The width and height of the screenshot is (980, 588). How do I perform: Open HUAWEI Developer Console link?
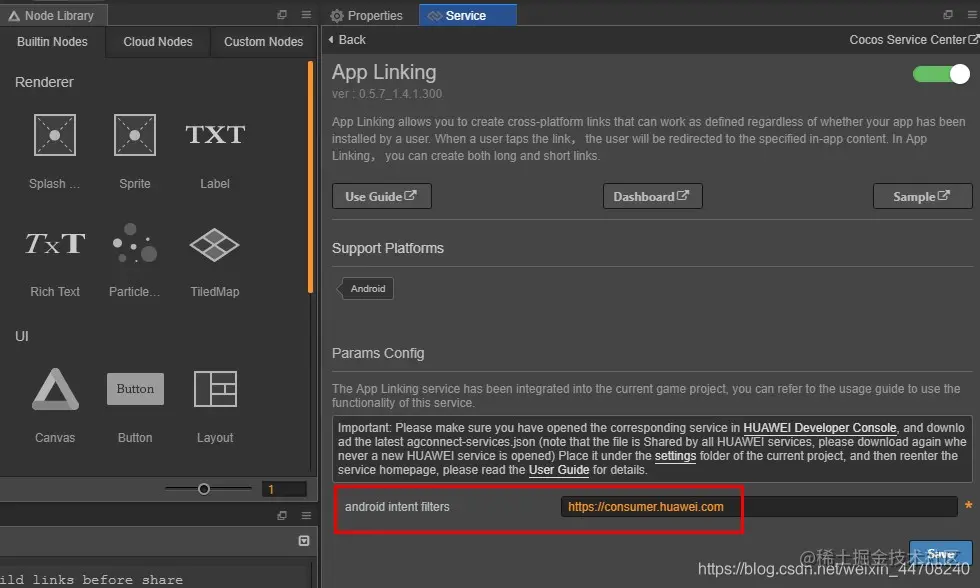click(x=819, y=428)
